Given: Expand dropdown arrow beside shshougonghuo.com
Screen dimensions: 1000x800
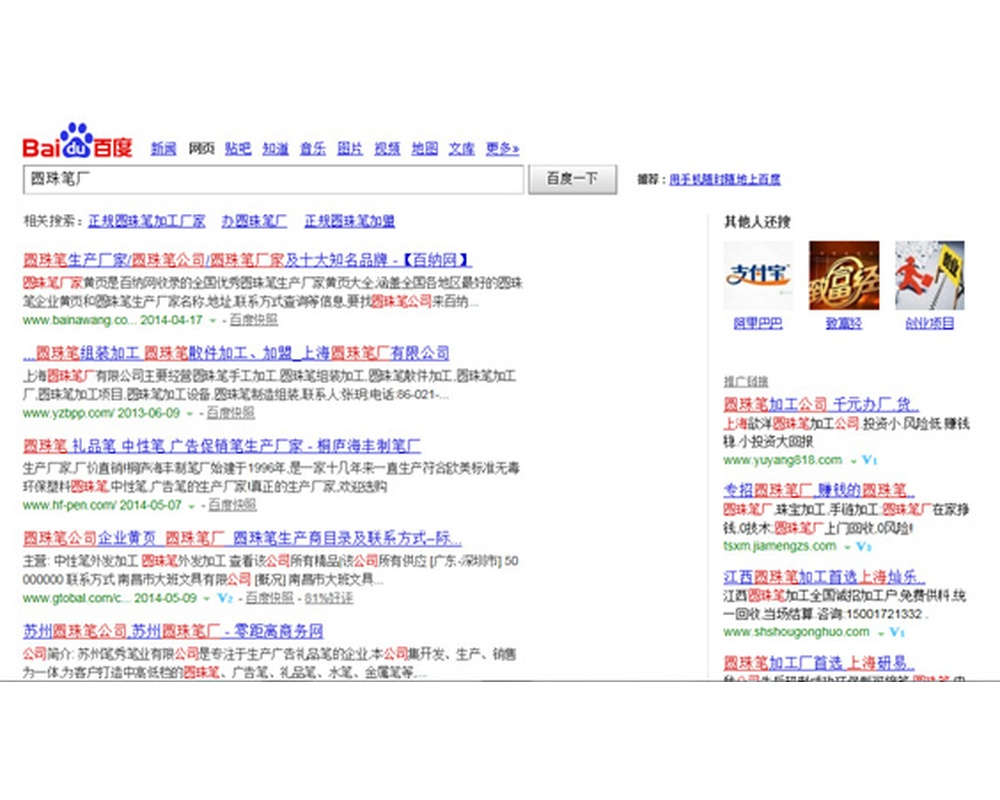Looking at the screenshot, I should pyautogui.click(x=881, y=633).
